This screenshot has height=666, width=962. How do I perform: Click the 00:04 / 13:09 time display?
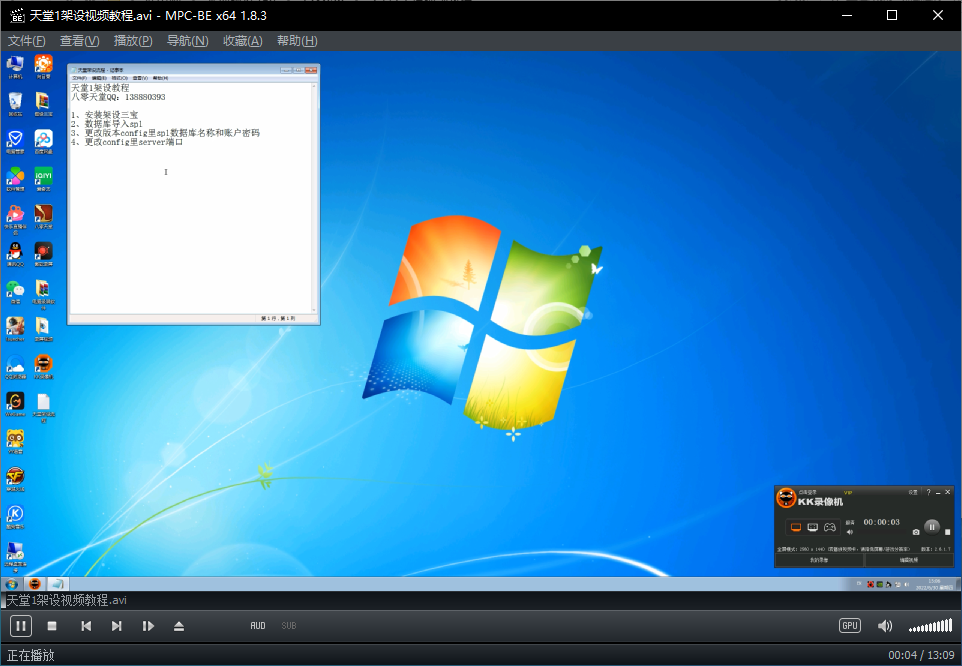click(x=921, y=655)
